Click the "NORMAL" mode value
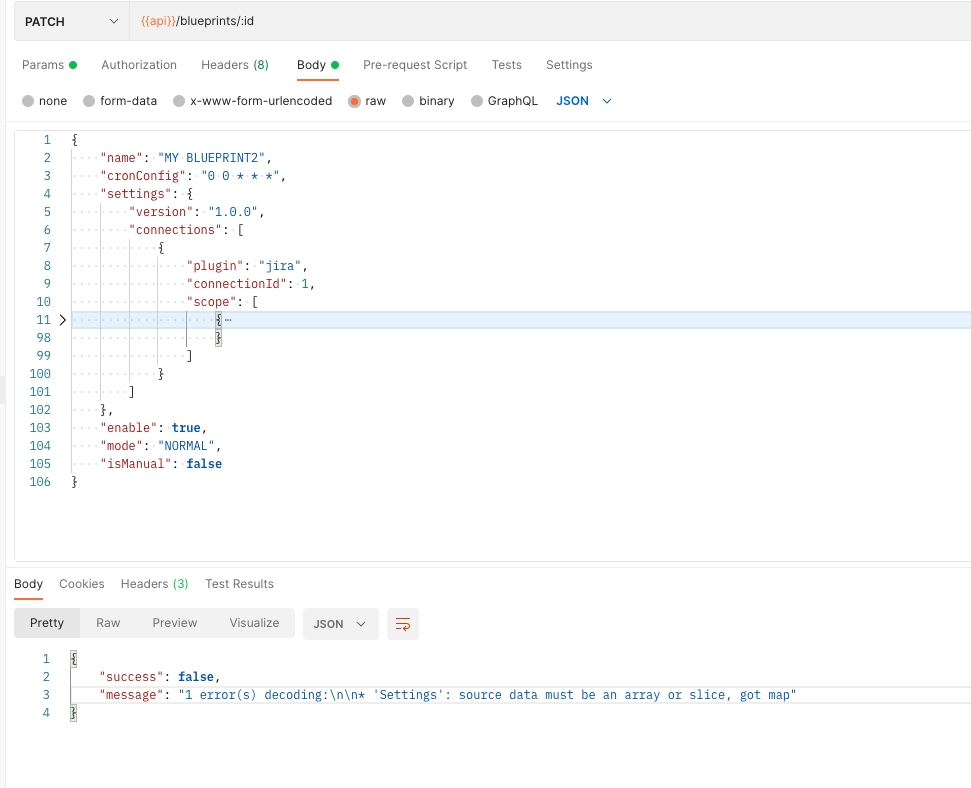Image resolution: width=971 pixels, height=788 pixels. click(x=186, y=446)
